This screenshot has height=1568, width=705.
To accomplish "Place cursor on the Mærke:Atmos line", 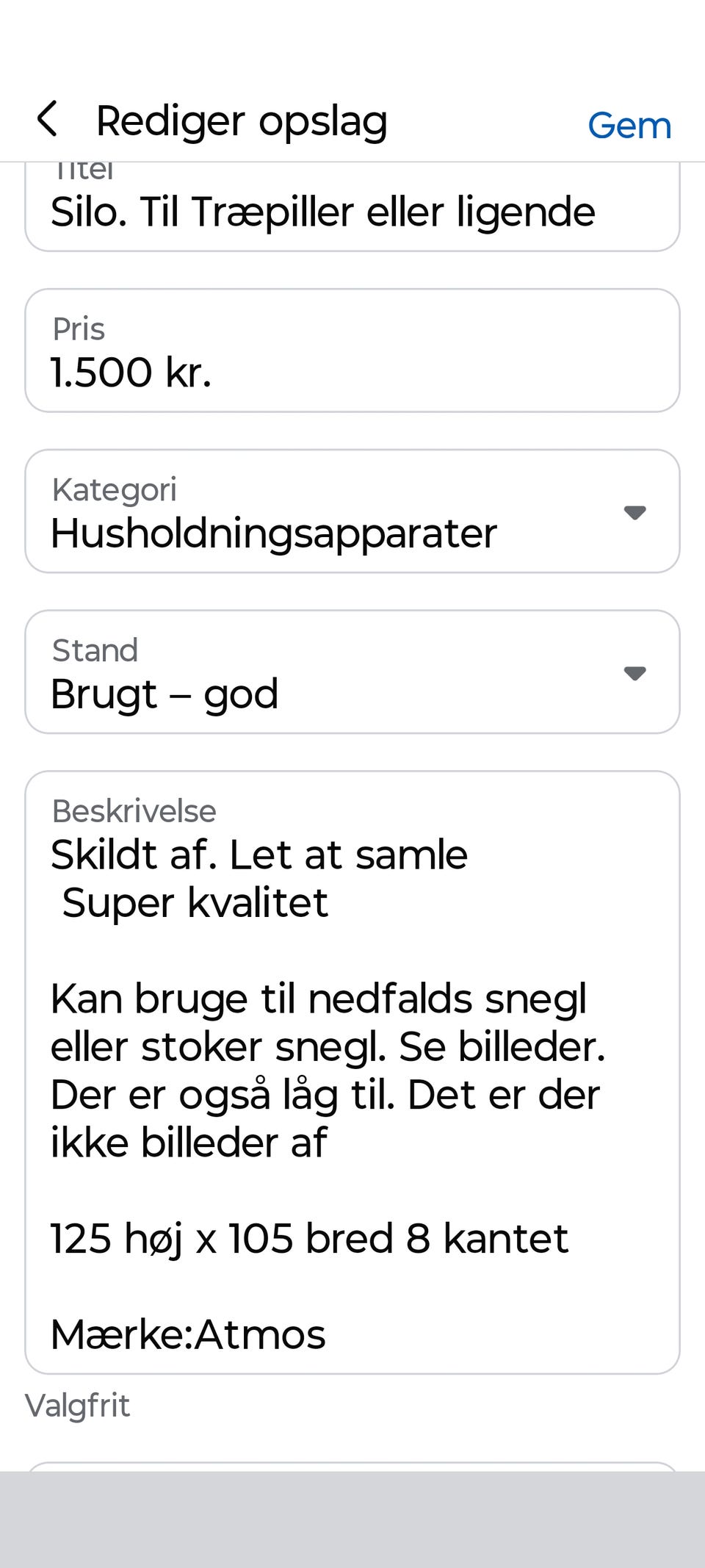I will pos(188,1334).
